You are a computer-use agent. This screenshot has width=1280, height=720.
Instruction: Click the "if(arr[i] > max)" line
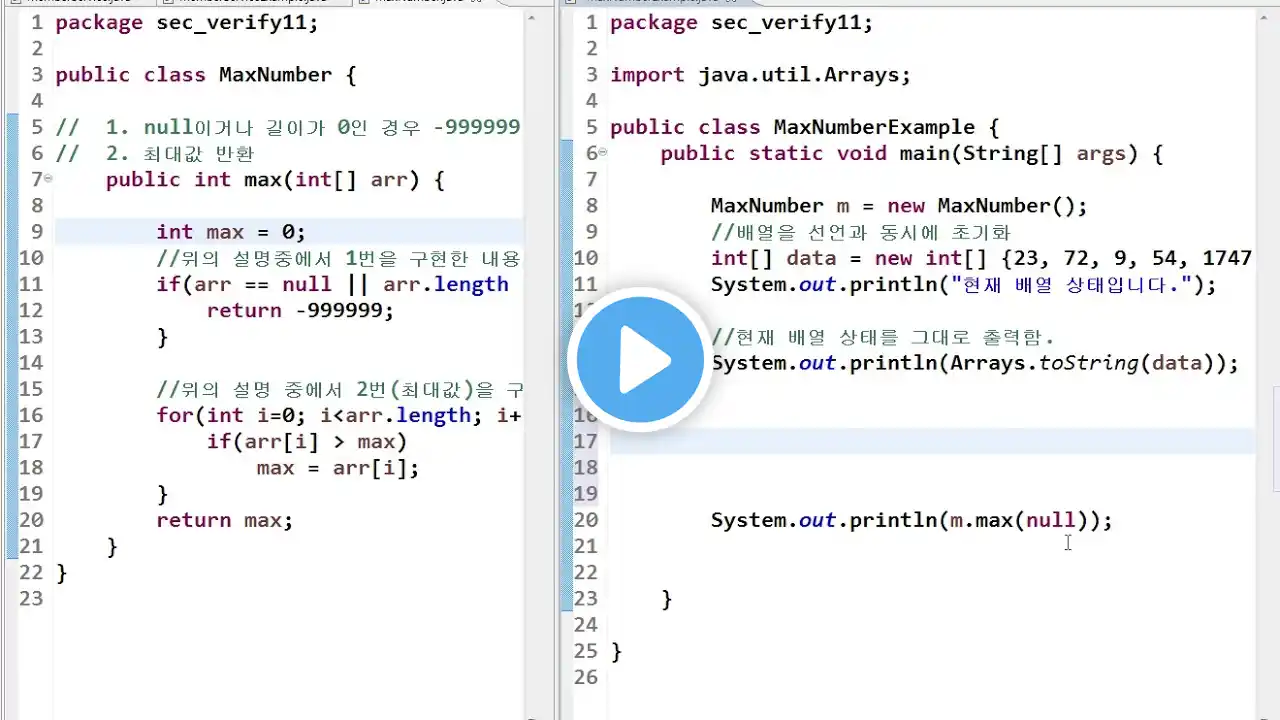click(x=306, y=441)
